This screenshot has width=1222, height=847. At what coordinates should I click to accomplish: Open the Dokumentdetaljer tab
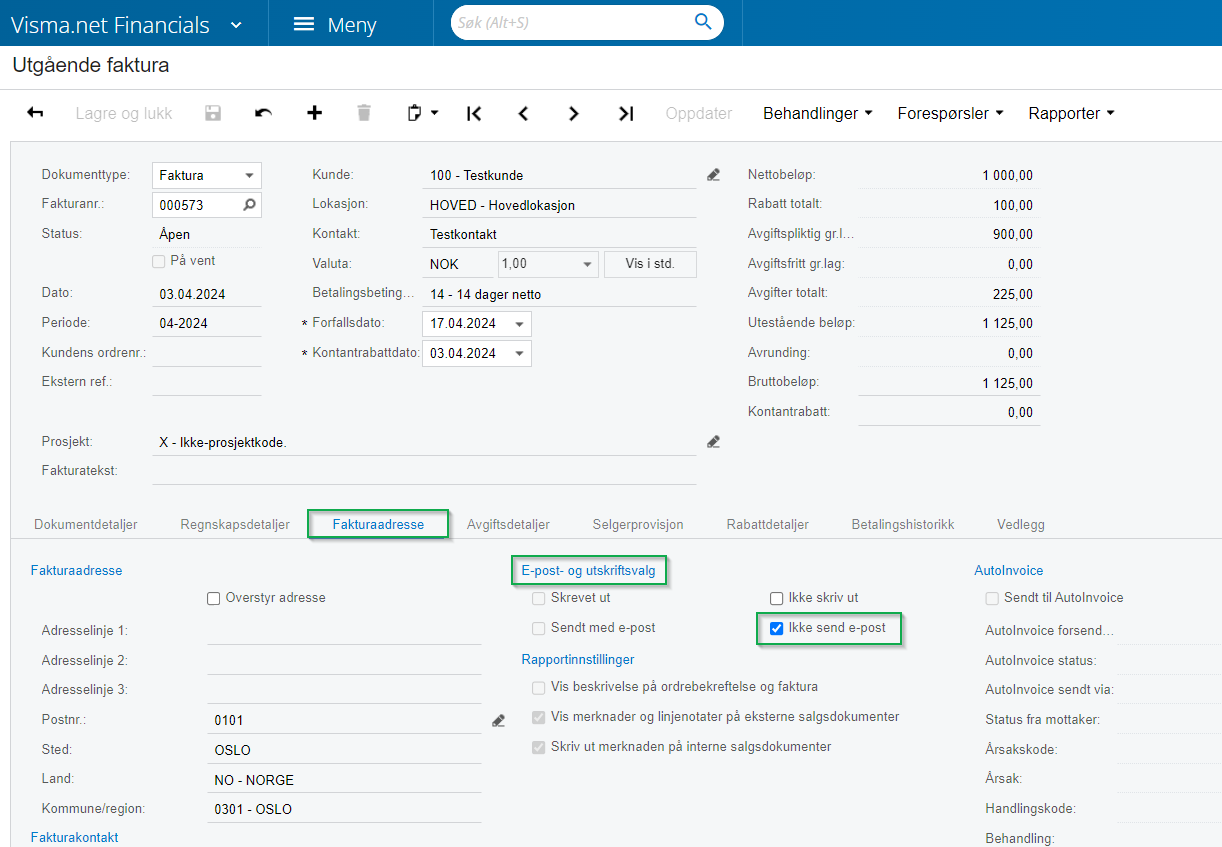click(86, 524)
